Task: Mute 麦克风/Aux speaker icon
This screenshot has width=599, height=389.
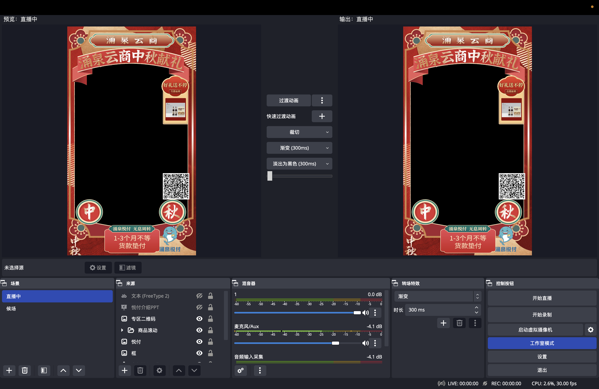Action: point(366,343)
